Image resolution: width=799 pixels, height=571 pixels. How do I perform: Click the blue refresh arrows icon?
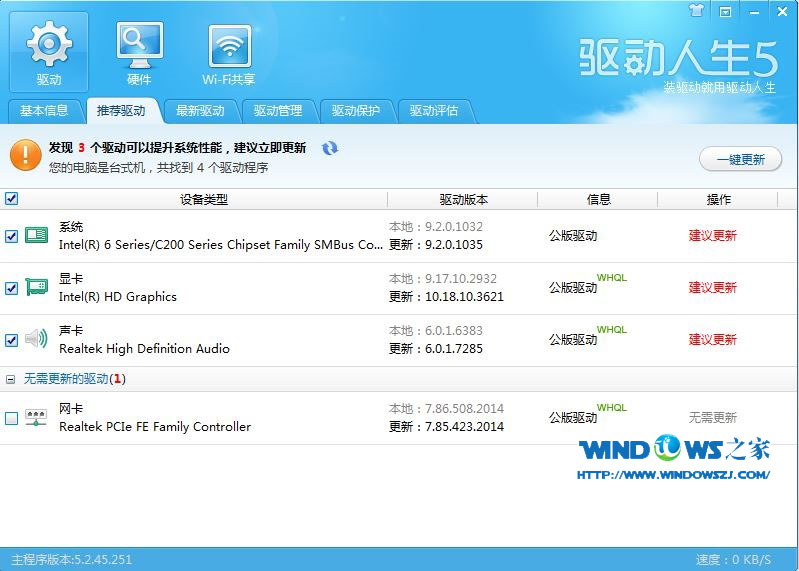pos(330,148)
